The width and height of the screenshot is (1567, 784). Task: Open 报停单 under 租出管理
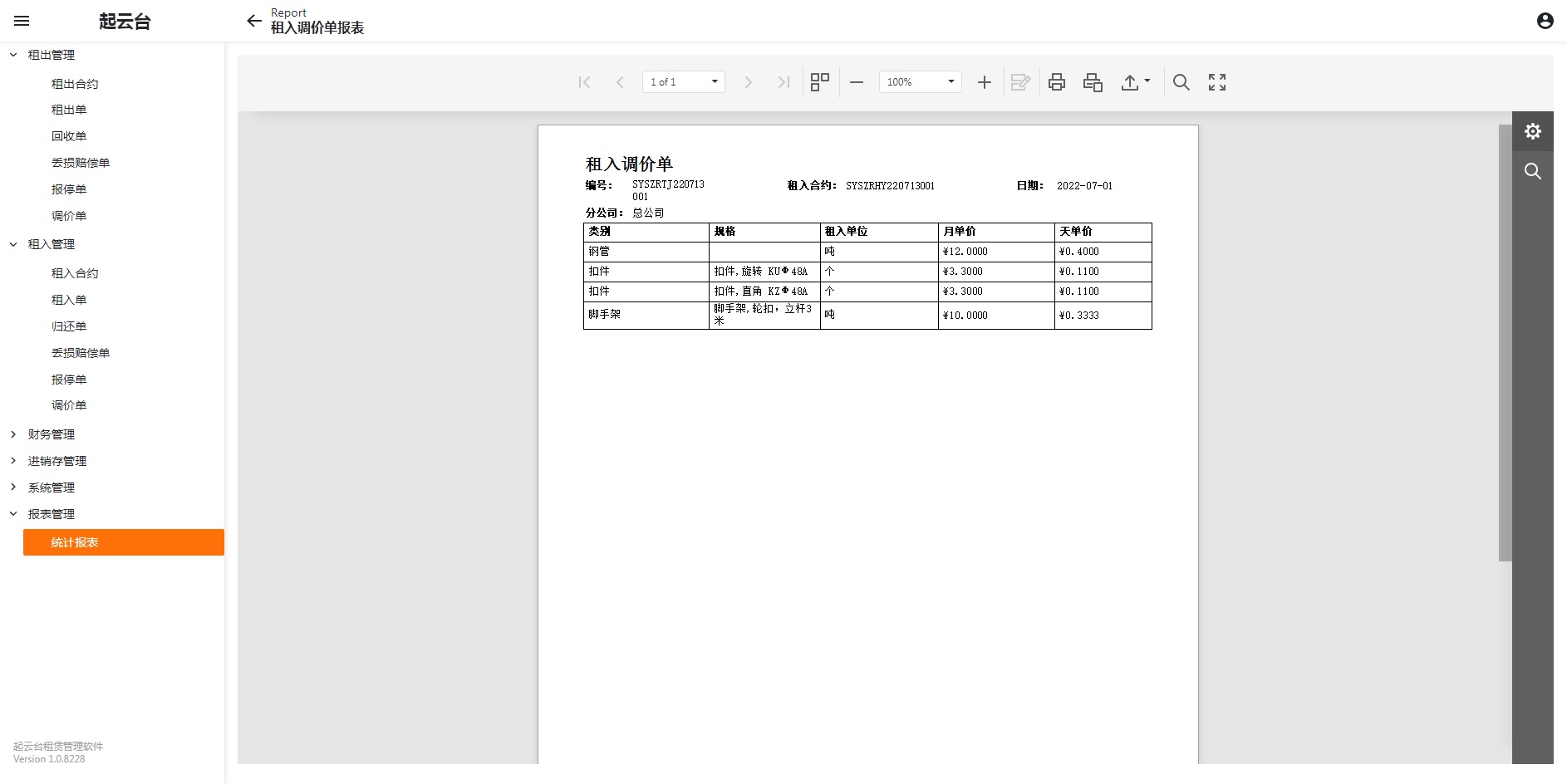(69, 189)
